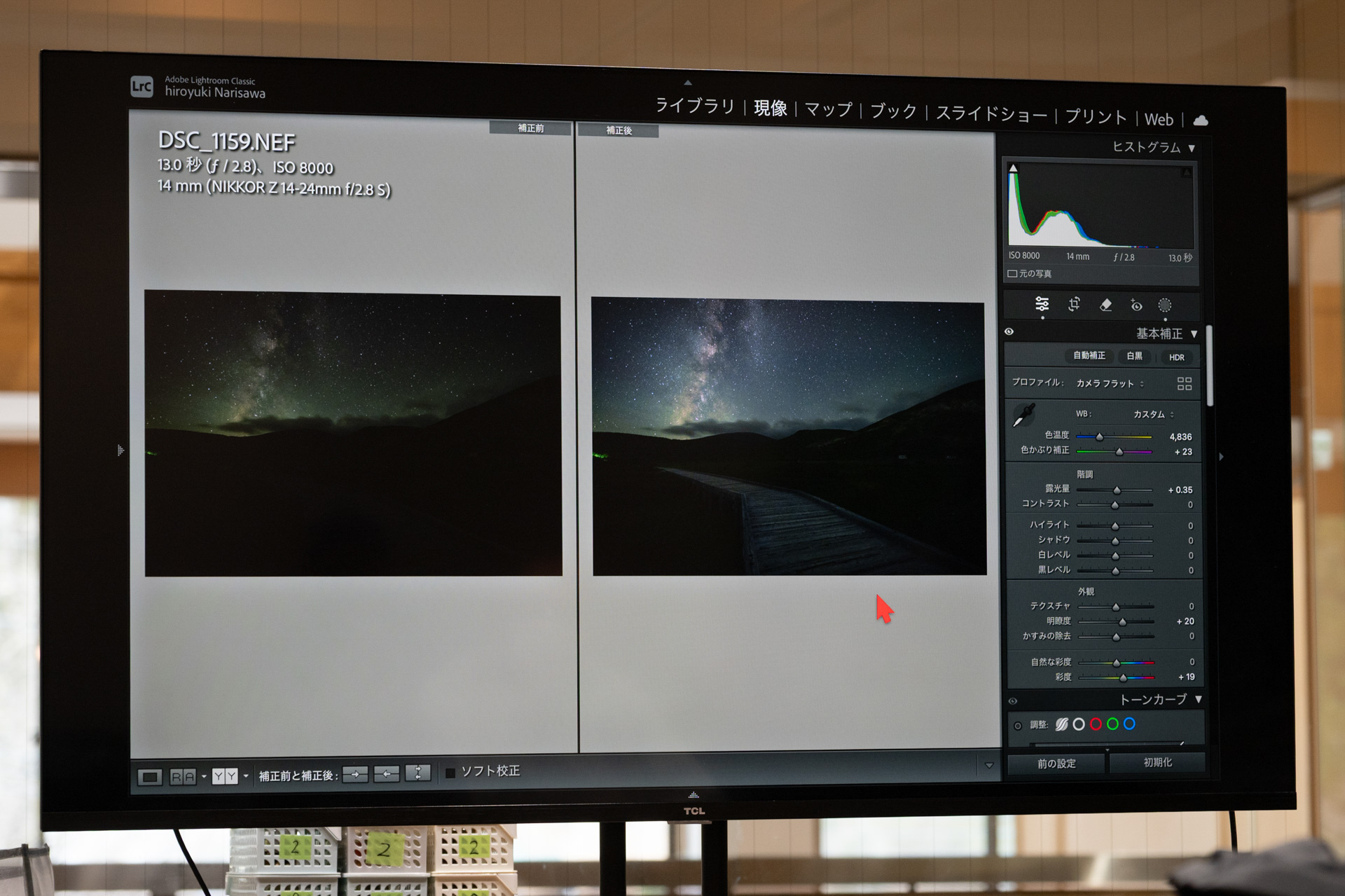The image size is (1345, 896).
Task: Open the profile browser grid icon
Action: pyautogui.click(x=1184, y=383)
